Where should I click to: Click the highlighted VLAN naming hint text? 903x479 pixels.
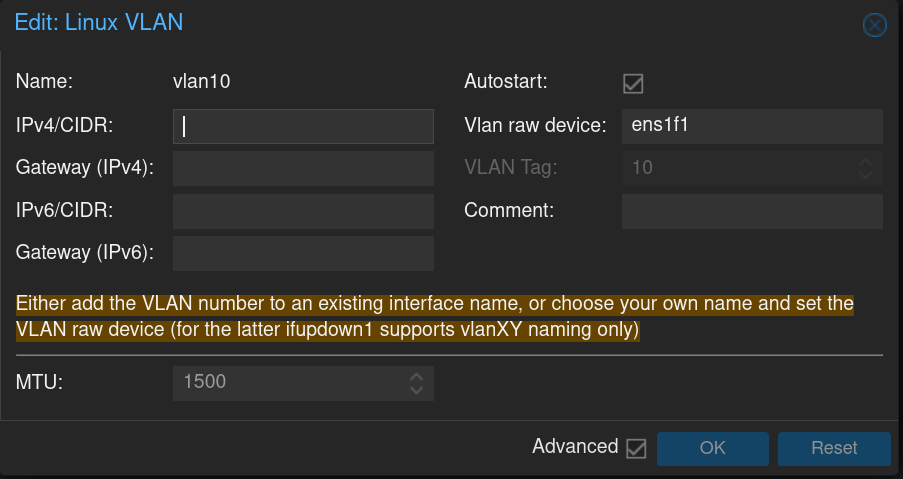click(x=434, y=316)
